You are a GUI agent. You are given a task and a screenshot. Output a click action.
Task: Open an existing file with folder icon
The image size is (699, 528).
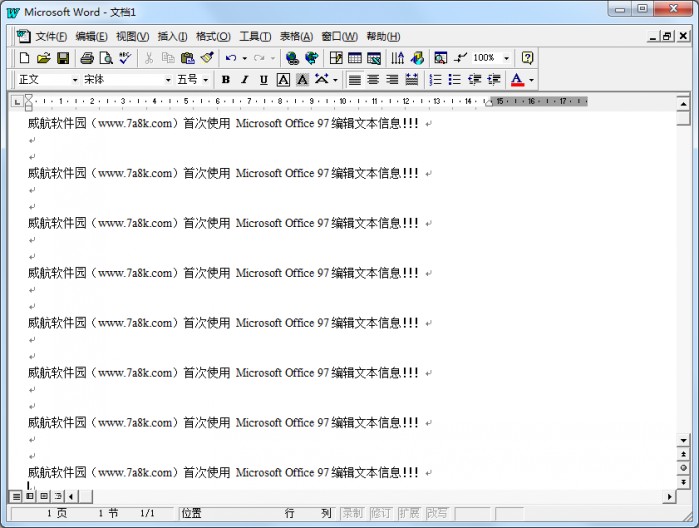pyautogui.click(x=44, y=58)
